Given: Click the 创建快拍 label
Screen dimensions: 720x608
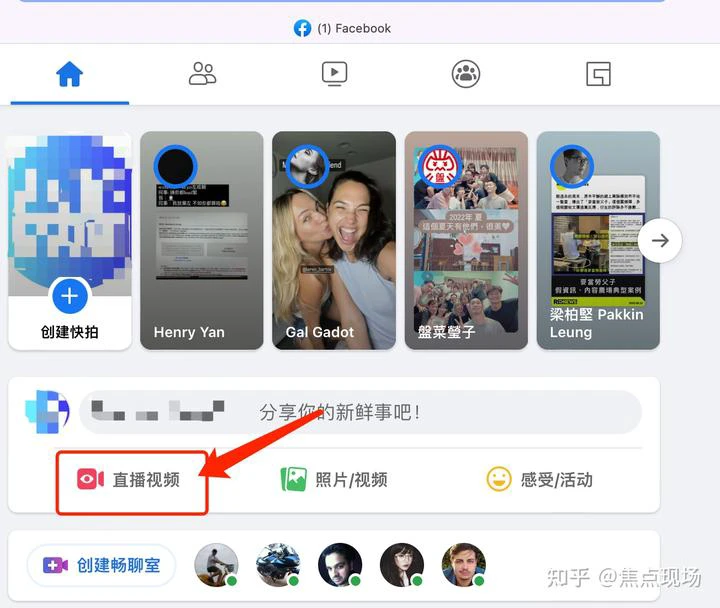Looking at the screenshot, I should [70, 332].
